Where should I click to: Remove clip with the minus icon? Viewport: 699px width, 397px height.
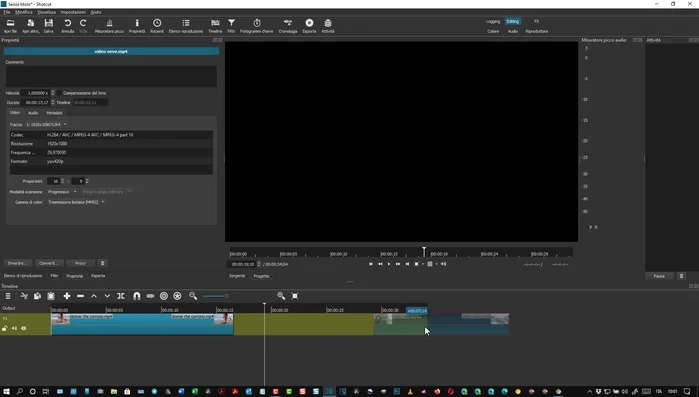click(x=80, y=296)
